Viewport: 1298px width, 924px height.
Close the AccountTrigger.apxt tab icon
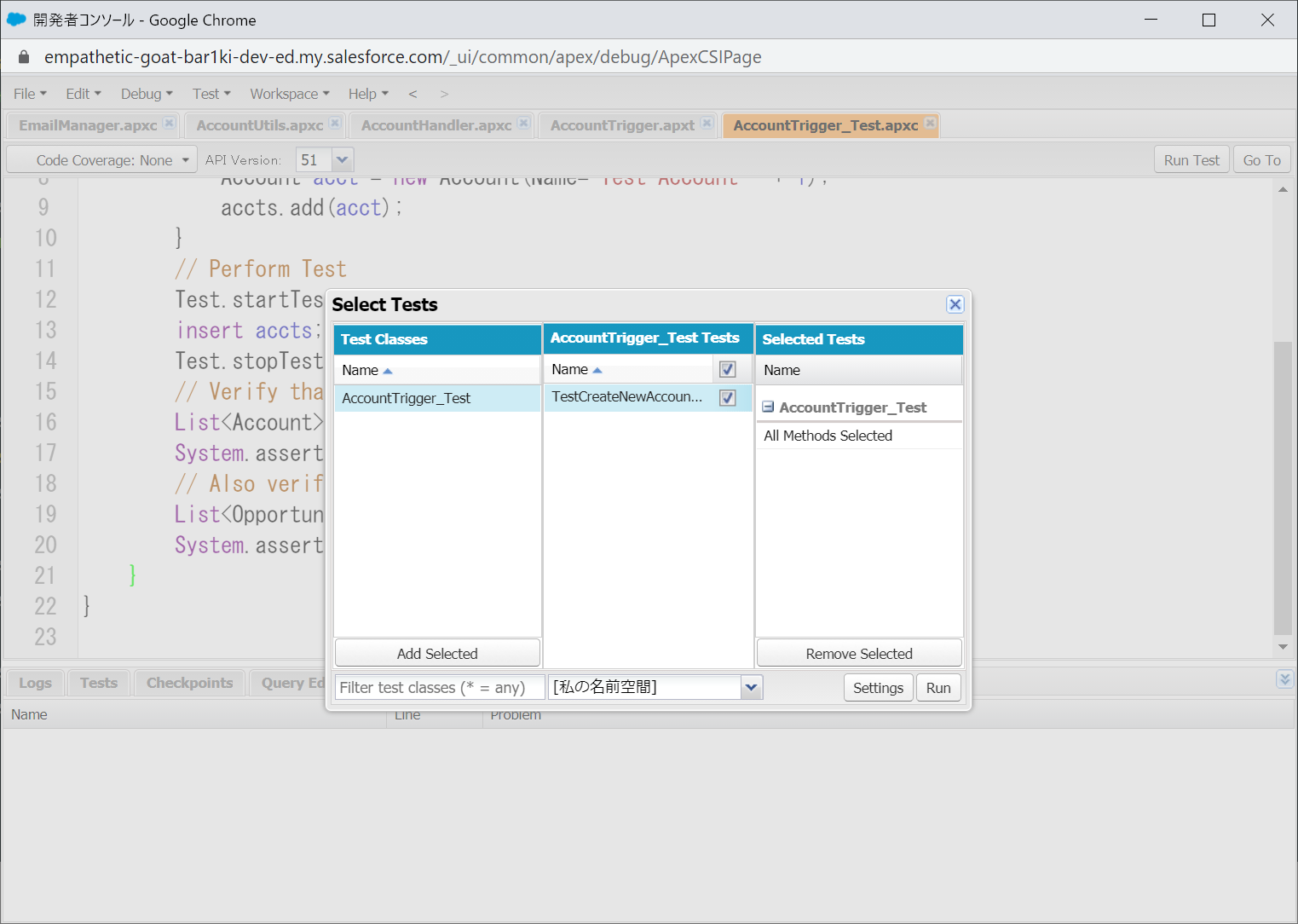click(x=707, y=124)
